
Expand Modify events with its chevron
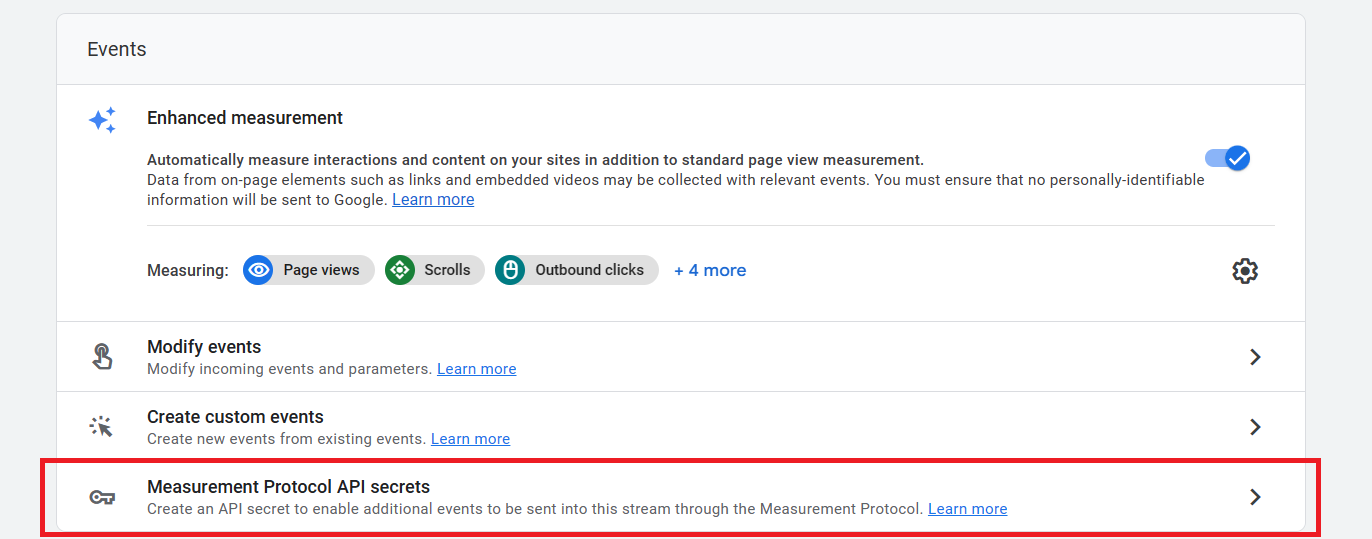[1255, 357]
